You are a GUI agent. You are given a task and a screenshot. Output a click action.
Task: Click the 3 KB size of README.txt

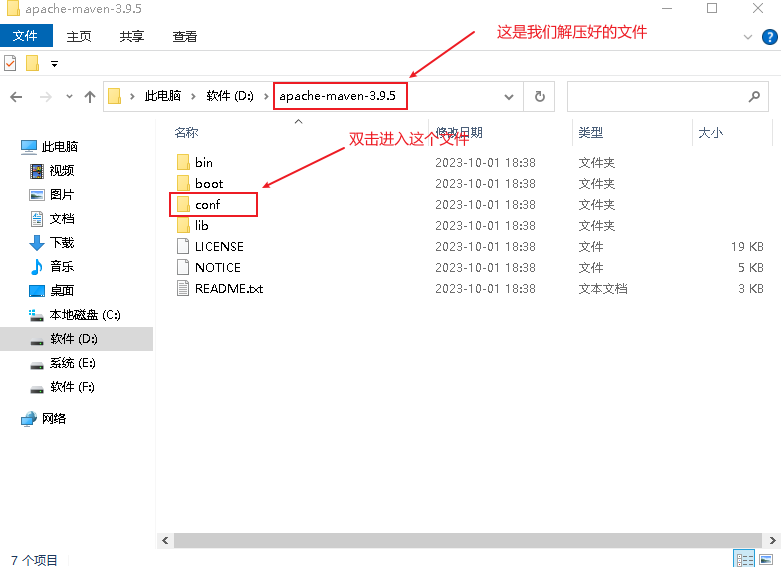coord(751,288)
